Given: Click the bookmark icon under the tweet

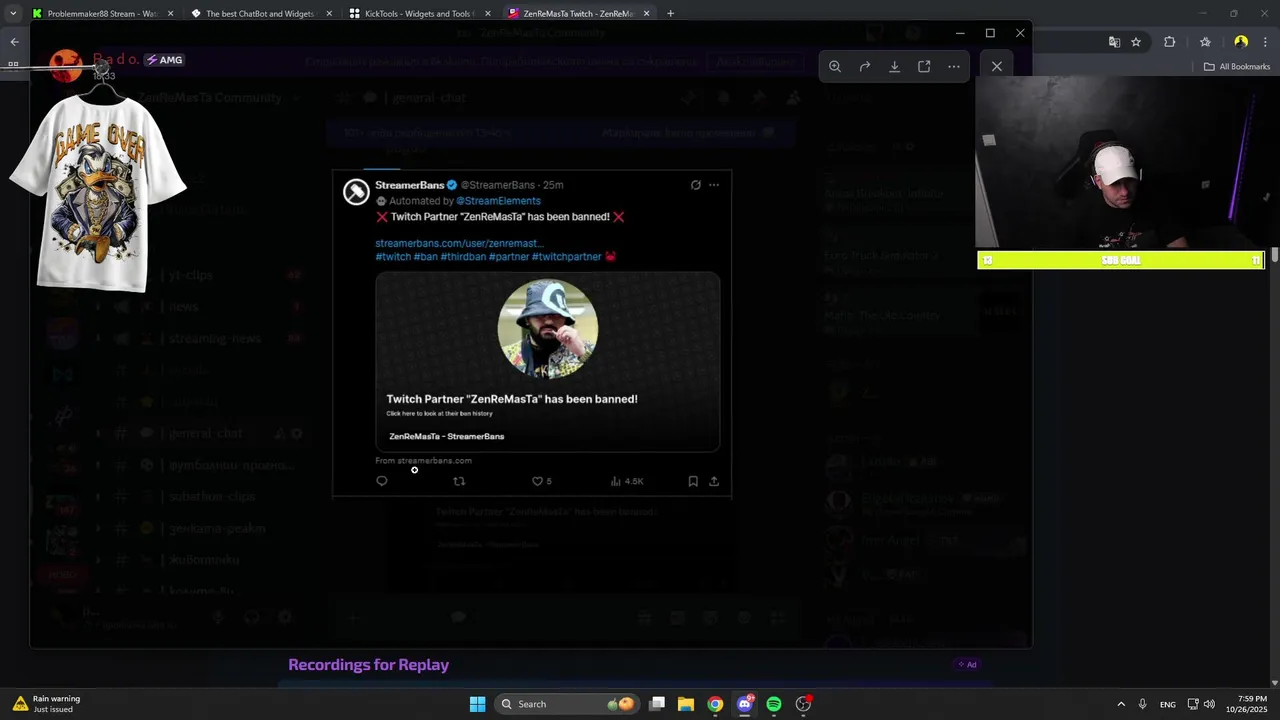Looking at the screenshot, I should [x=693, y=481].
